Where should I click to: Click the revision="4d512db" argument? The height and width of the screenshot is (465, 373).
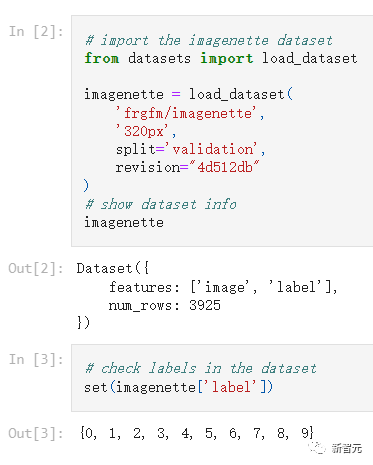pos(187,167)
